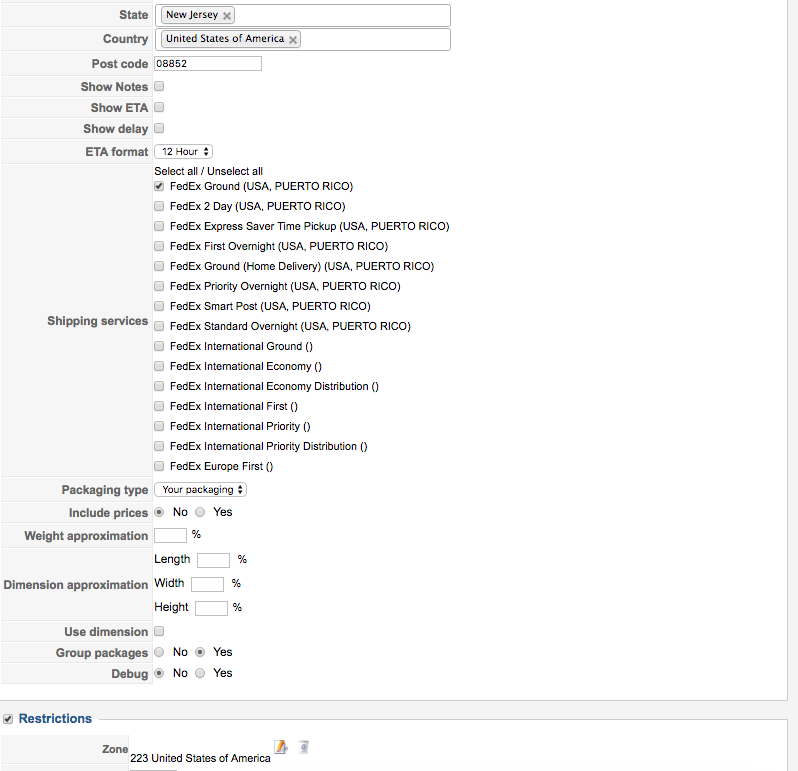Screen dimensions: 798x771
Task: Tick the Show ETA checkbox
Action: click(x=159, y=108)
